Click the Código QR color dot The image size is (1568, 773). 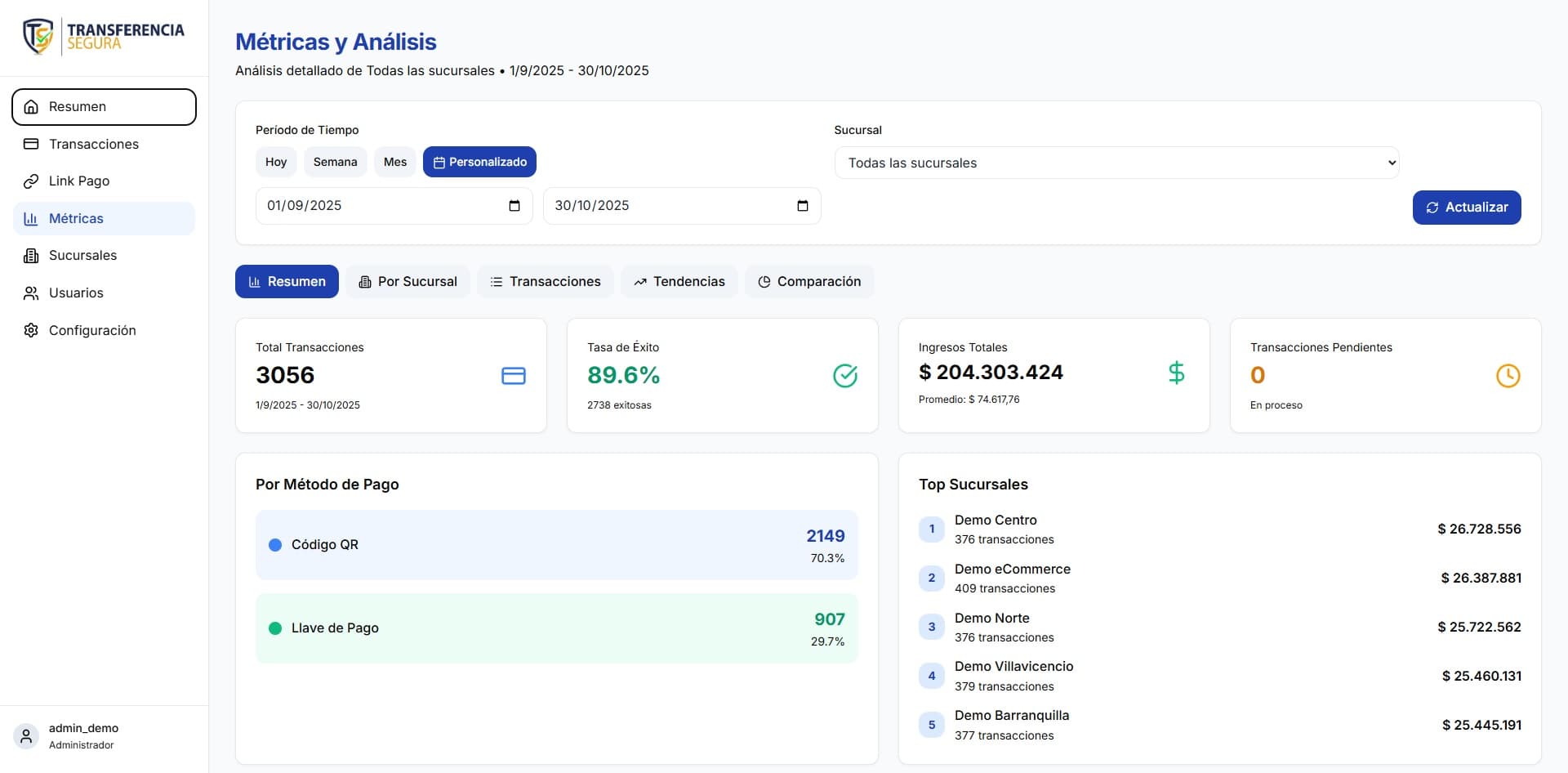pos(274,545)
